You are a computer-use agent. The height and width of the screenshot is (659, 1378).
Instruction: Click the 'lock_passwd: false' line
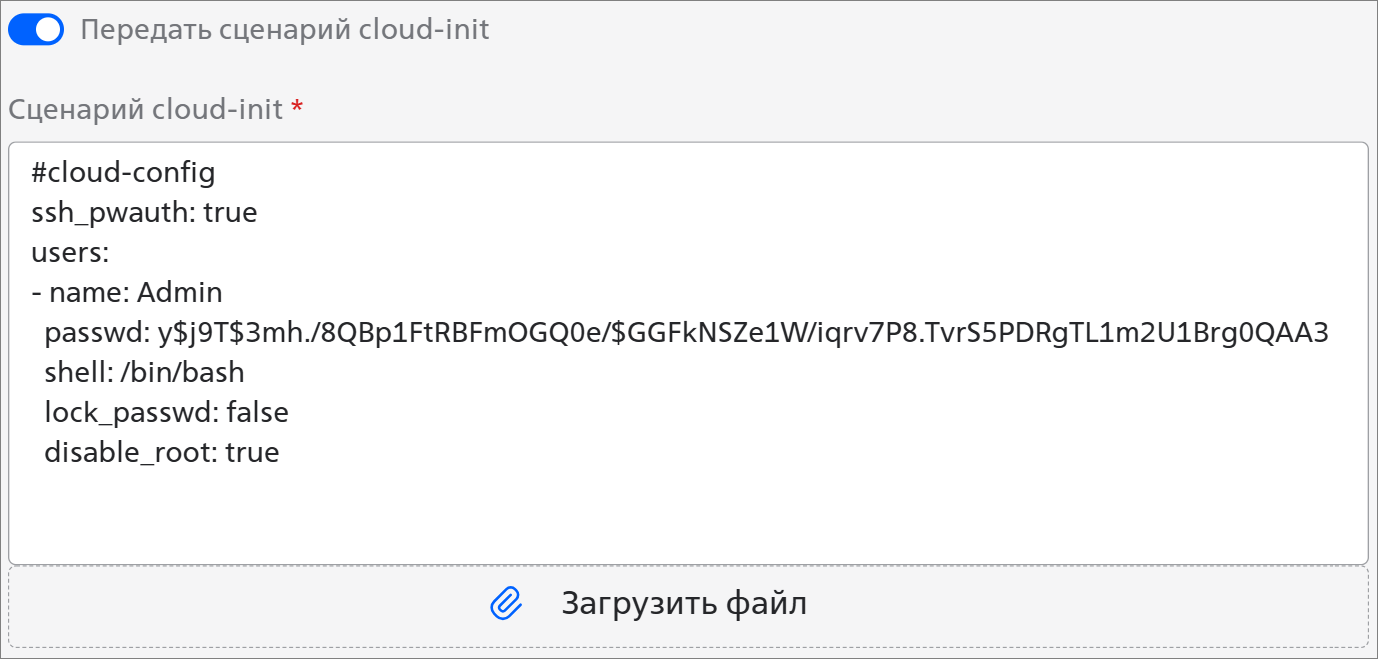166,413
